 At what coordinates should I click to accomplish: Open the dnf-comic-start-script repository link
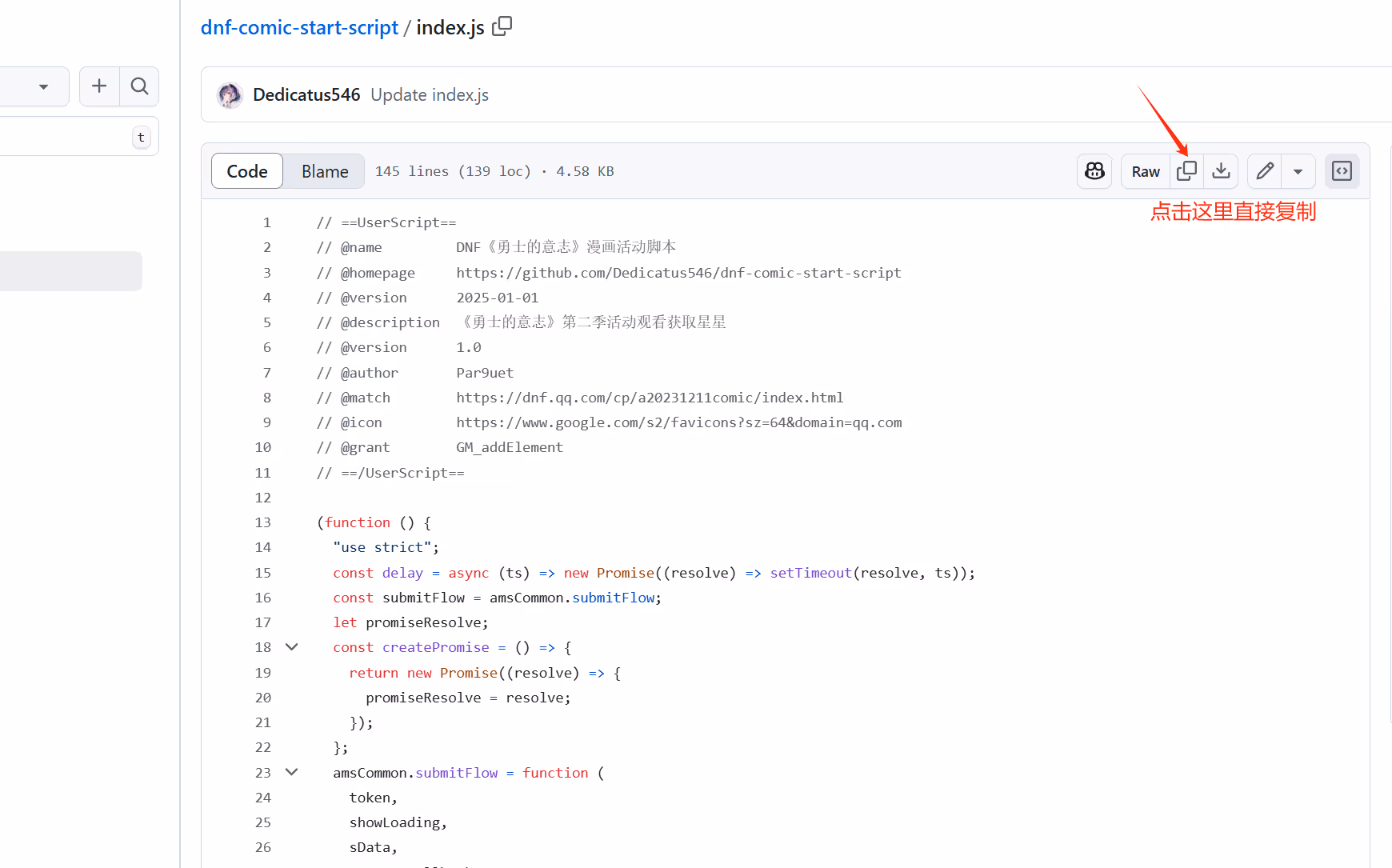[x=299, y=27]
